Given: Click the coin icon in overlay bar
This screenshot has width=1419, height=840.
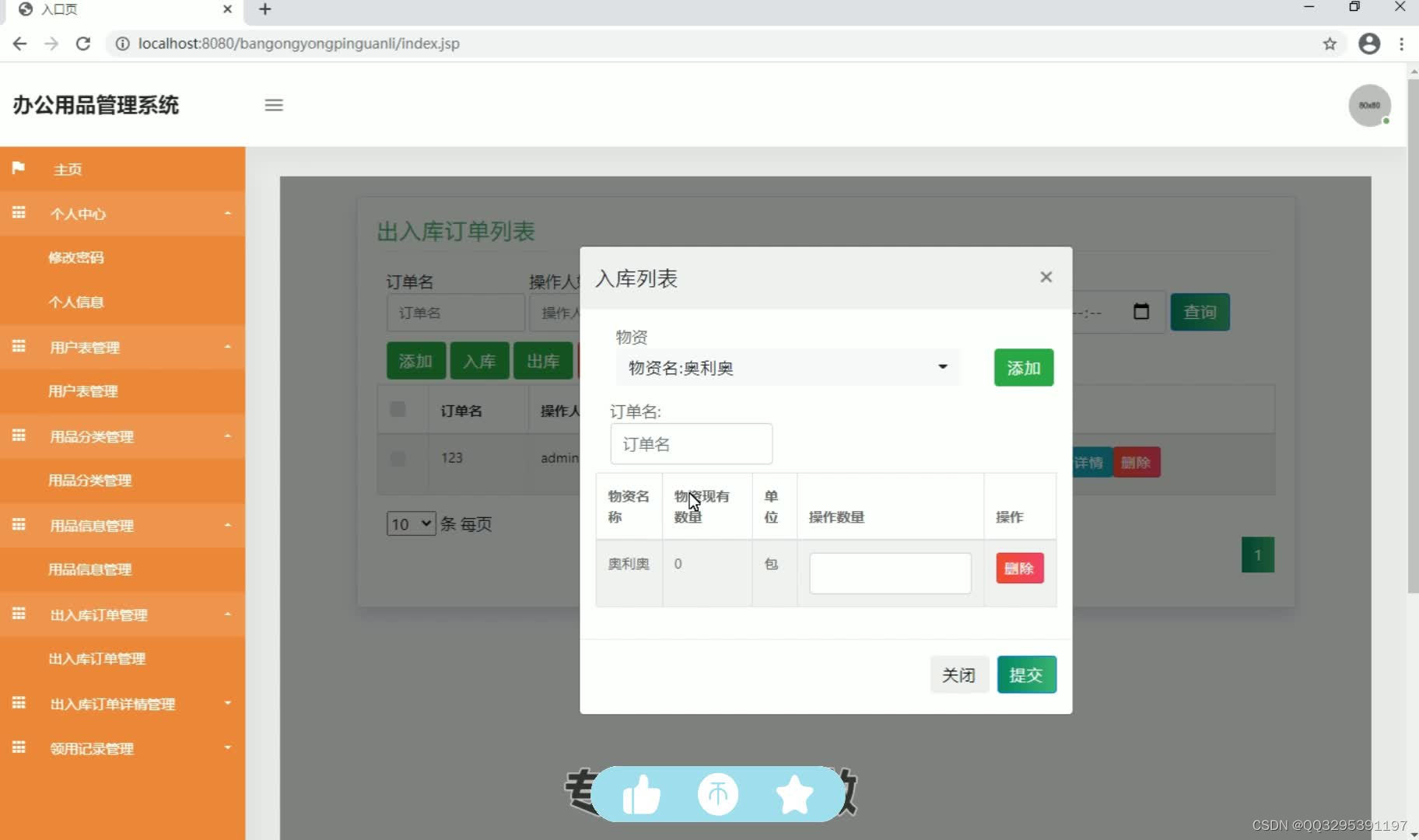Looking at the screenshot, I should [717, 794].
